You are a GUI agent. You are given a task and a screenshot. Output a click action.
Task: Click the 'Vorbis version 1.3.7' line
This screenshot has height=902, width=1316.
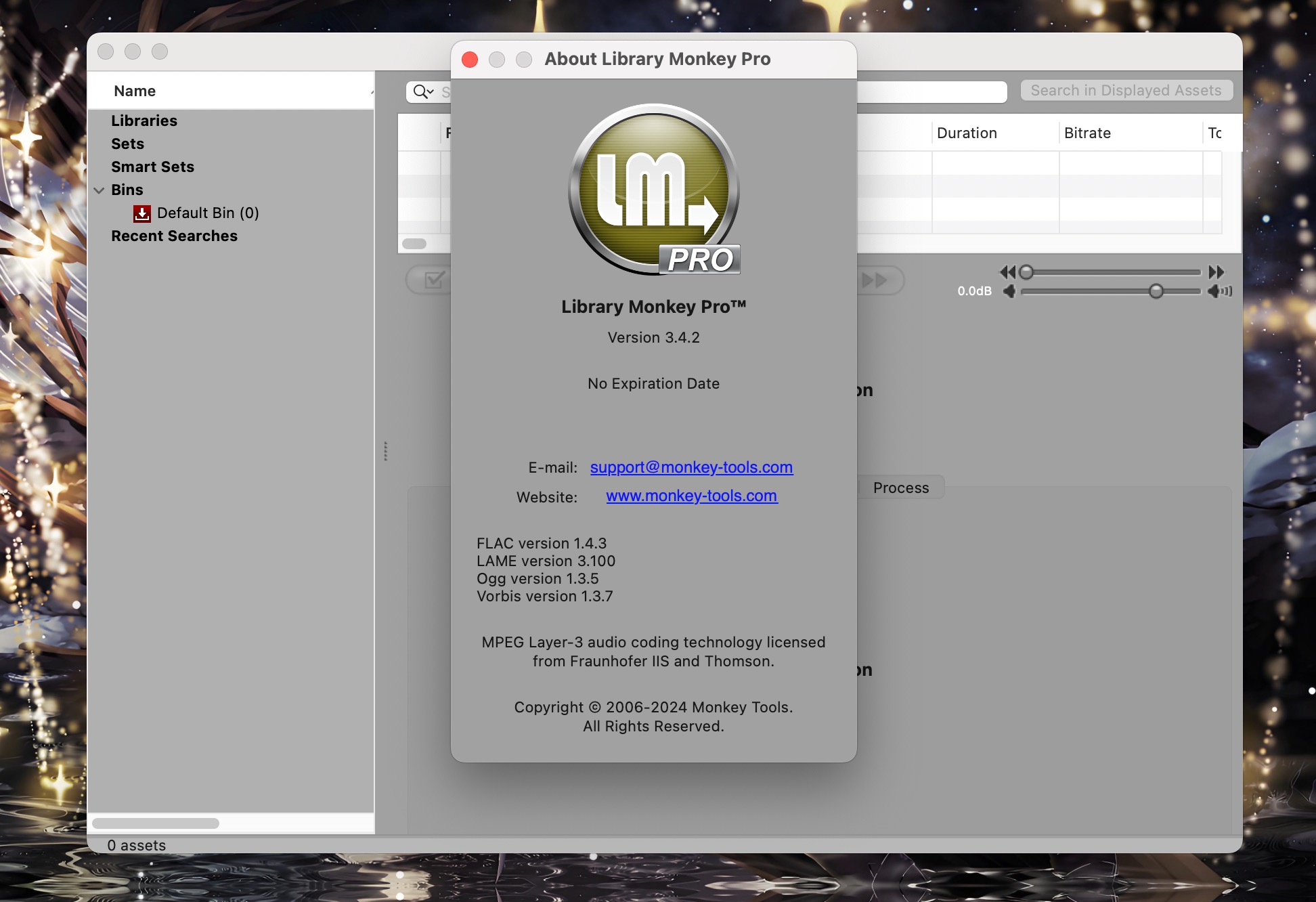click(x=545, y=596)
